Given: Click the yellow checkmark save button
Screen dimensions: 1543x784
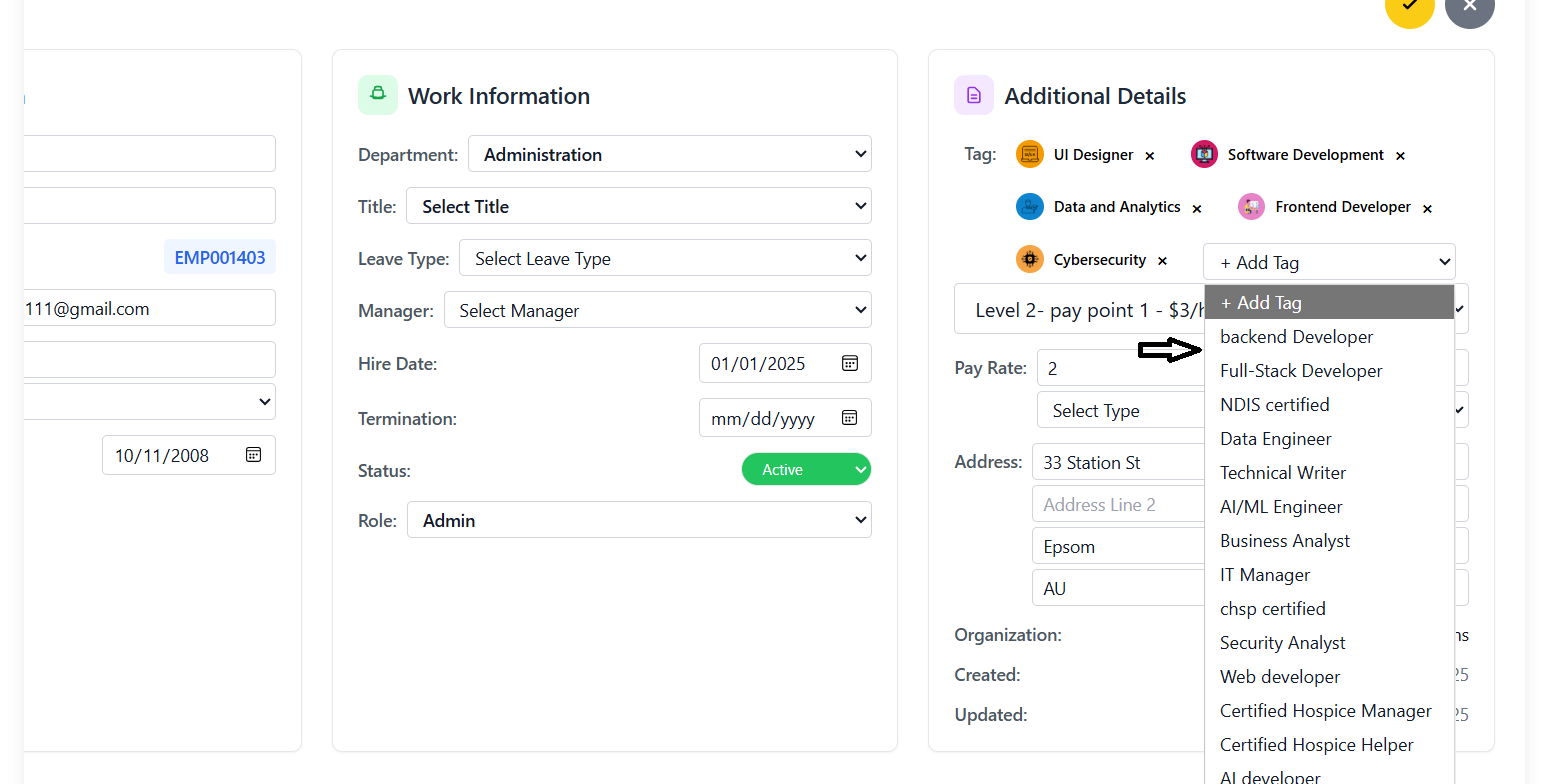Looking at the screenshot, I should click(1410, 8).
